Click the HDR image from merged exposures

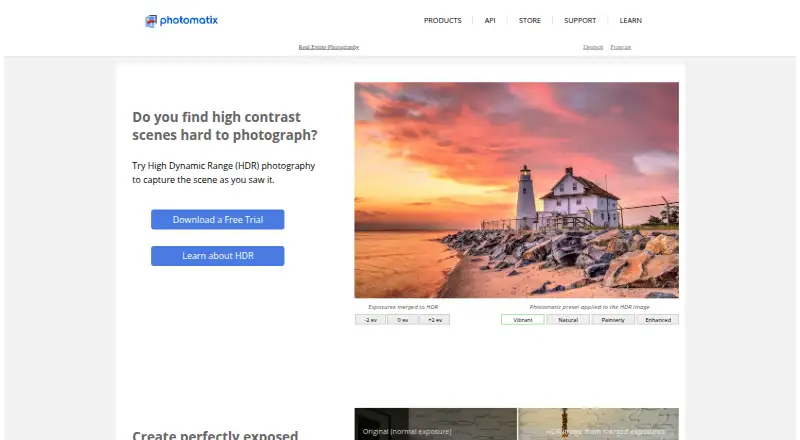pos(598,424)
